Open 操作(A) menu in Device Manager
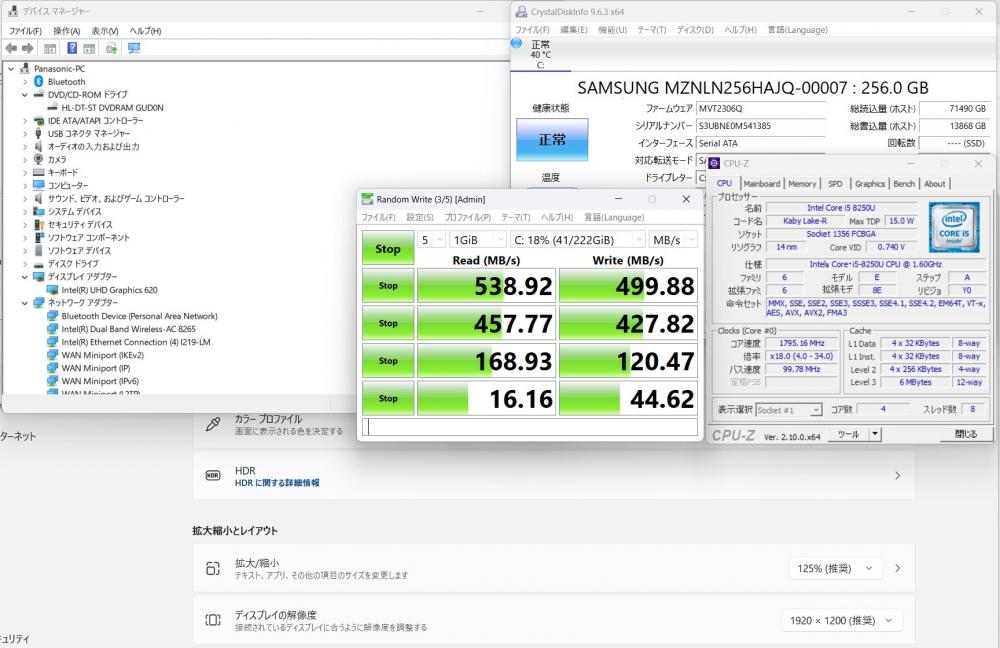The height and width of the screenshot is (648, 1000). click(66, 31)
